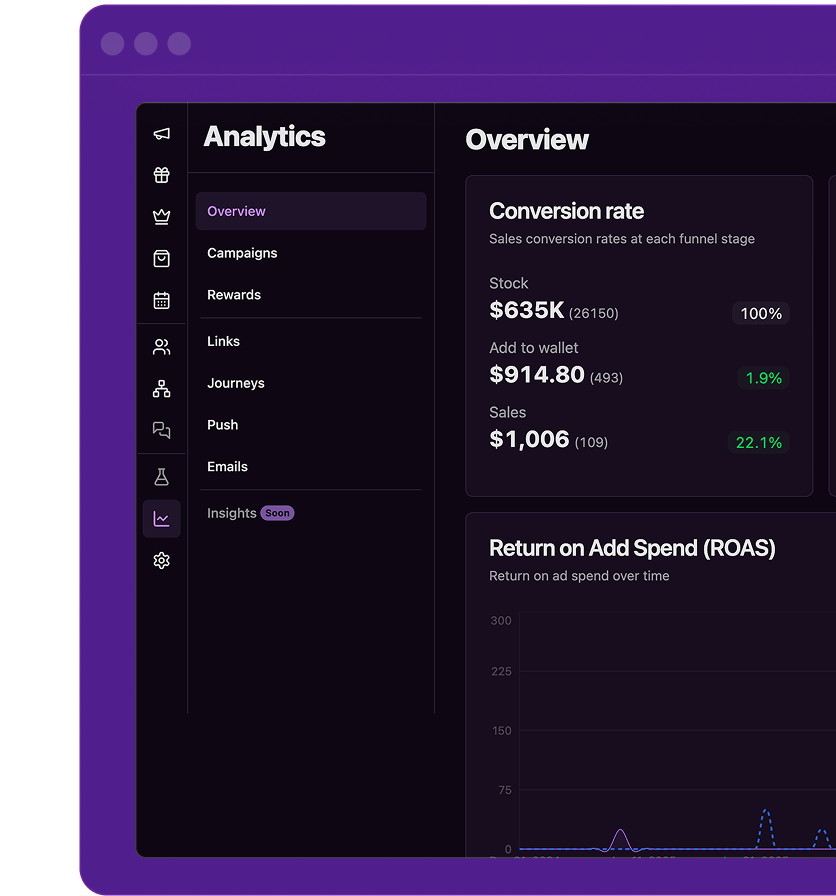Open the crown icon in the sidebar
This screenshot has height=896, width=836.
pyautogui.click(x=162, y=217)
